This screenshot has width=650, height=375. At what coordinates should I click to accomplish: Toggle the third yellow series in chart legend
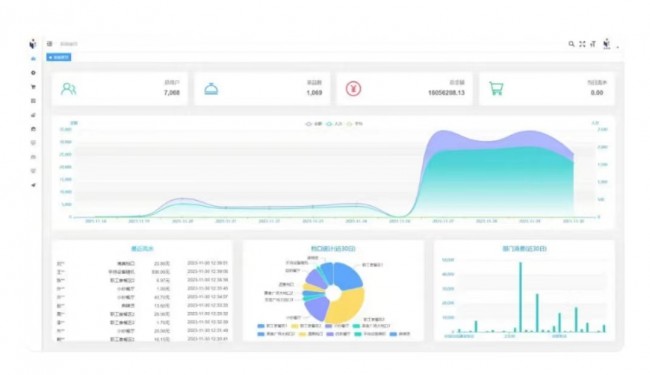click(354, 123)
